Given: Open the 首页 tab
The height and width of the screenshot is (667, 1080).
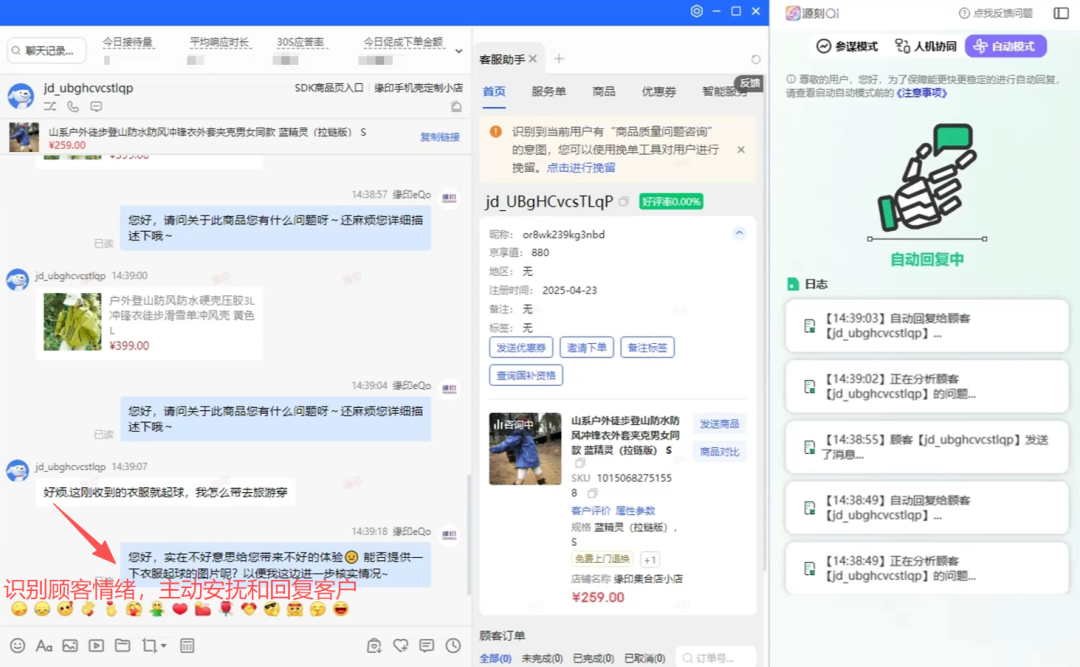Looking at the screenshot, I should point(494,92).
